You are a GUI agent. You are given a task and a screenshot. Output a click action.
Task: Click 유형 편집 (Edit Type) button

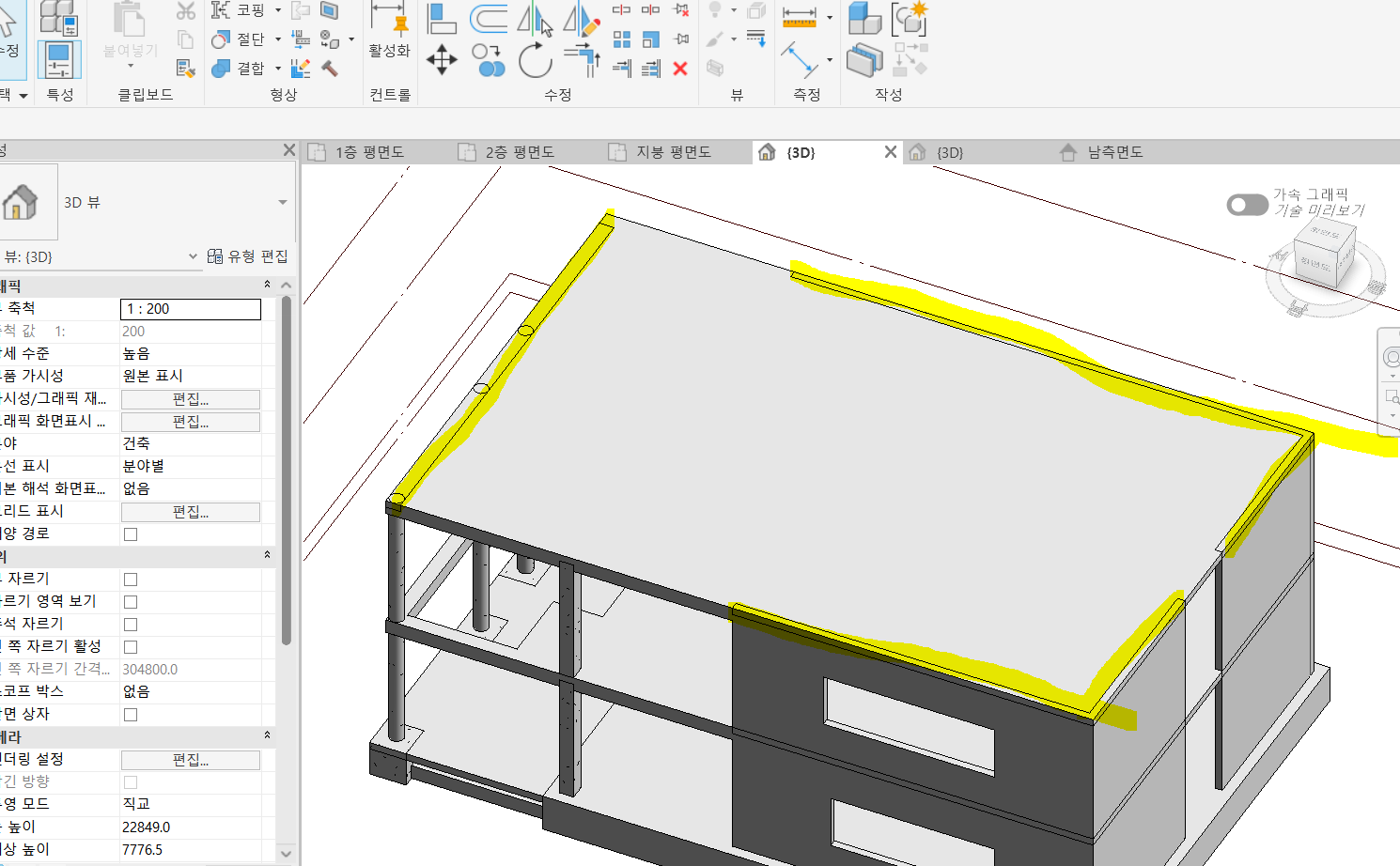tap(248, 256)
